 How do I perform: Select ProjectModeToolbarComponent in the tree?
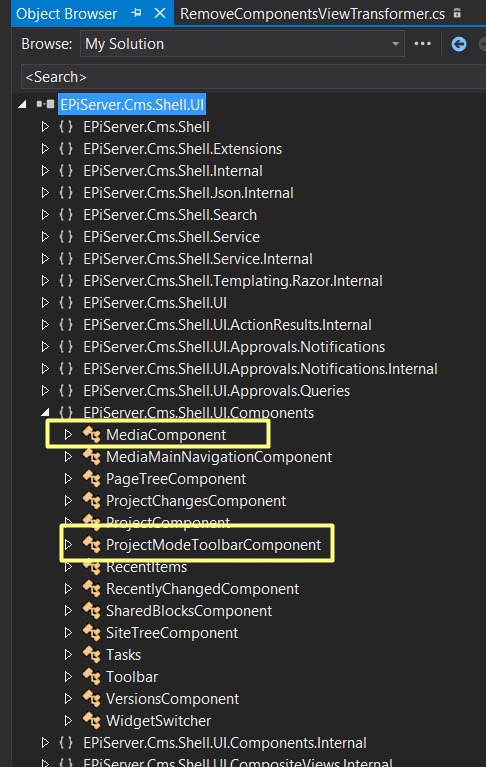pos(213,544)
